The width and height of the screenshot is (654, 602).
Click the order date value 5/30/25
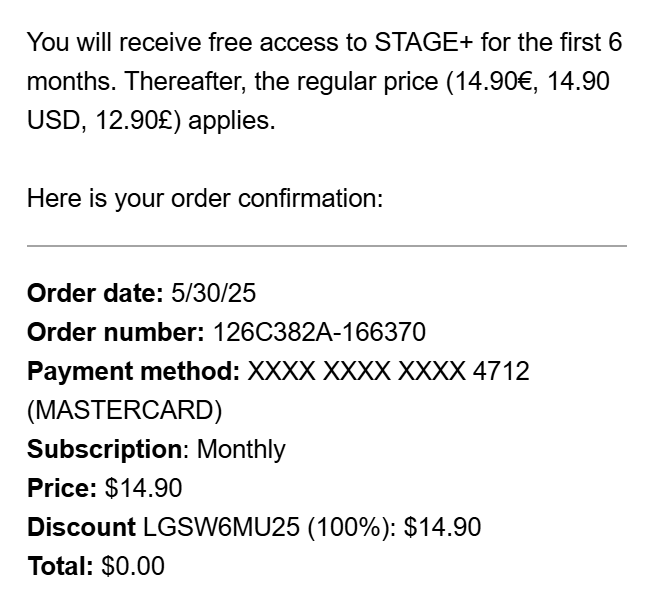click(214, 293)
